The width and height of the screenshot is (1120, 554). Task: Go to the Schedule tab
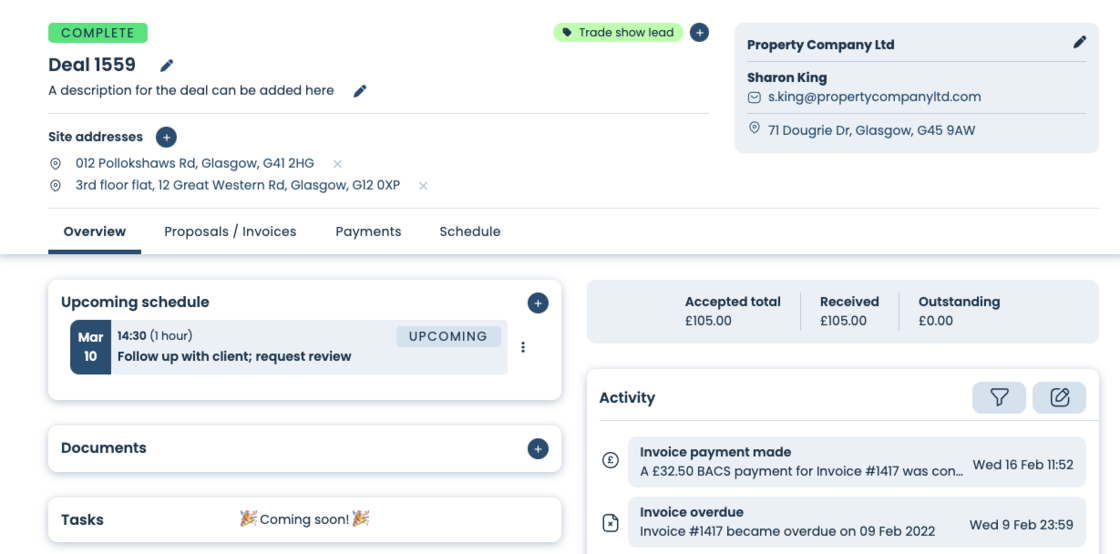[470, 232]
